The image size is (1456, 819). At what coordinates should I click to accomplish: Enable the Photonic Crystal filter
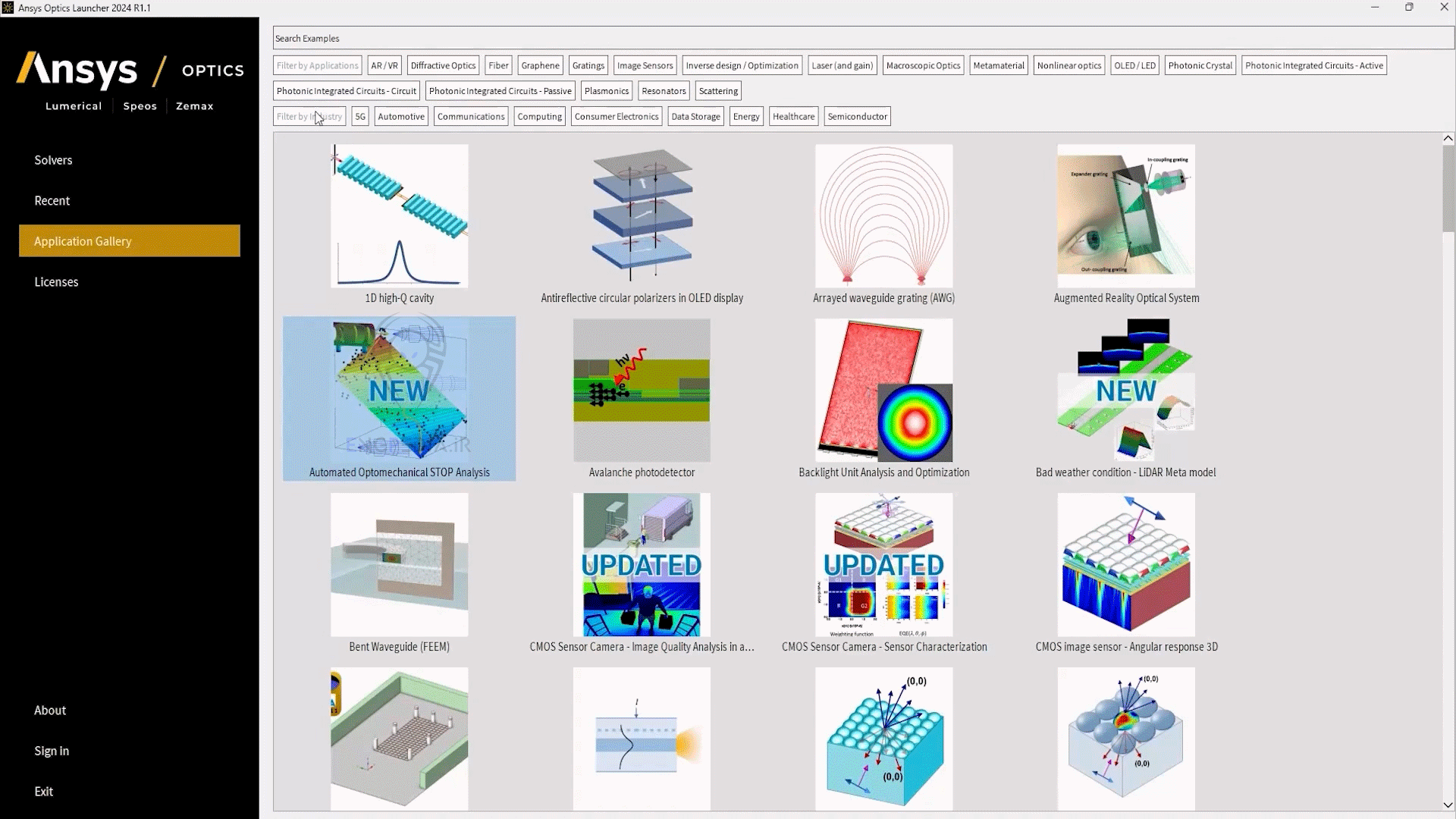[1200, 65]
